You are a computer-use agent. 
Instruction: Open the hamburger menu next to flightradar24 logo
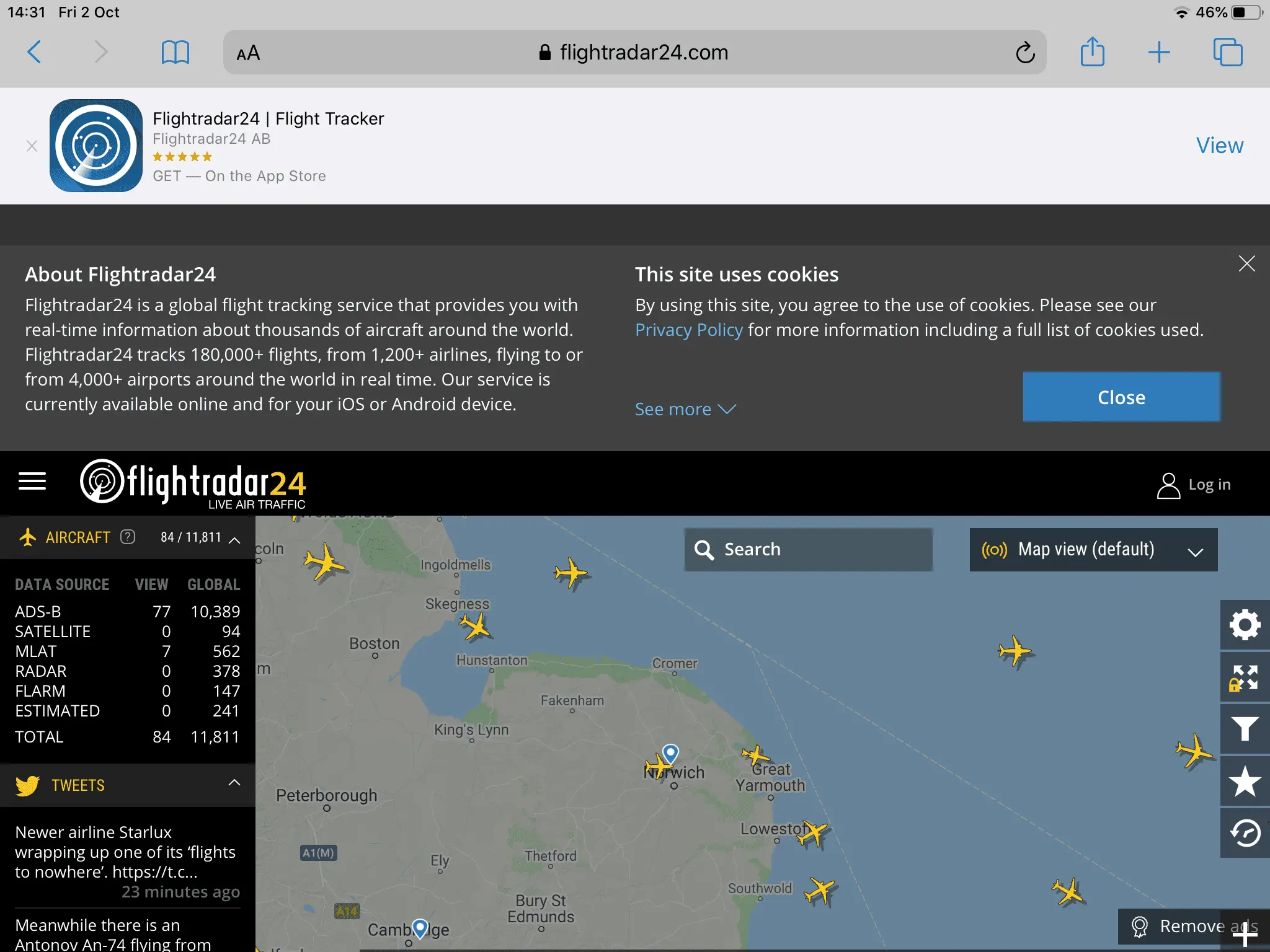(x=32, y=482)
